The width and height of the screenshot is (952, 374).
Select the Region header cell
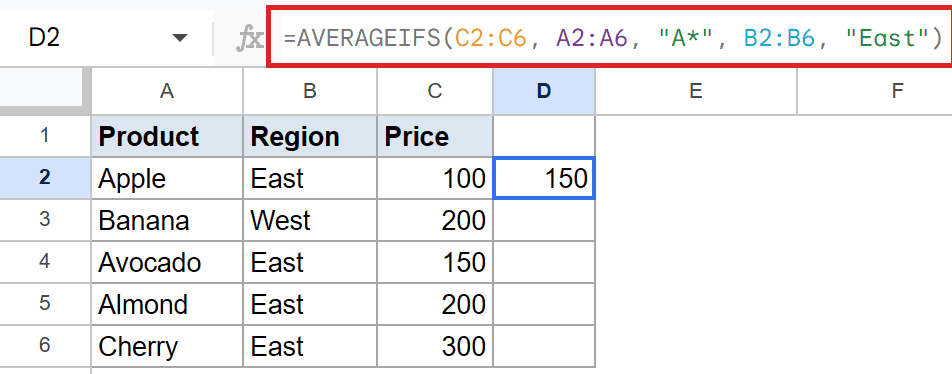point(310,136)
